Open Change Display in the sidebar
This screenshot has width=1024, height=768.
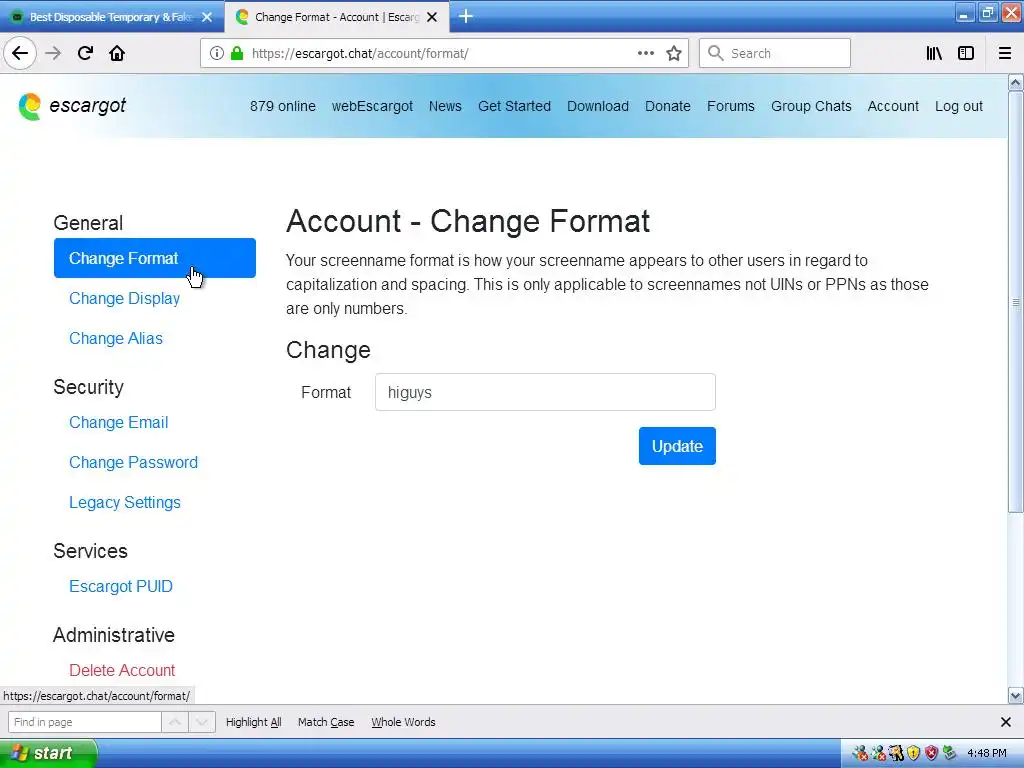124,298
